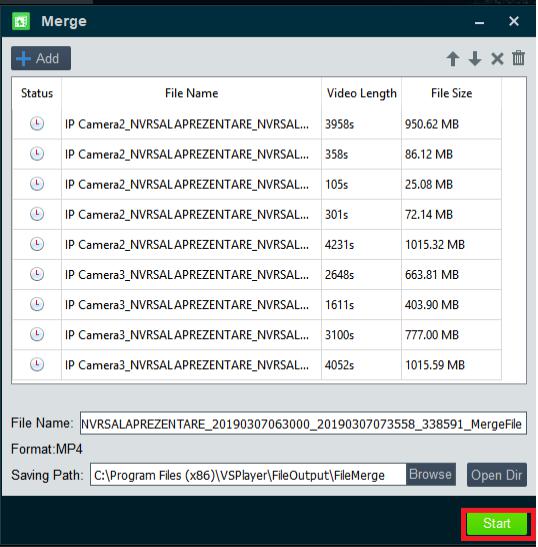Click the merged File Name input field

click(x=303, y=424)
